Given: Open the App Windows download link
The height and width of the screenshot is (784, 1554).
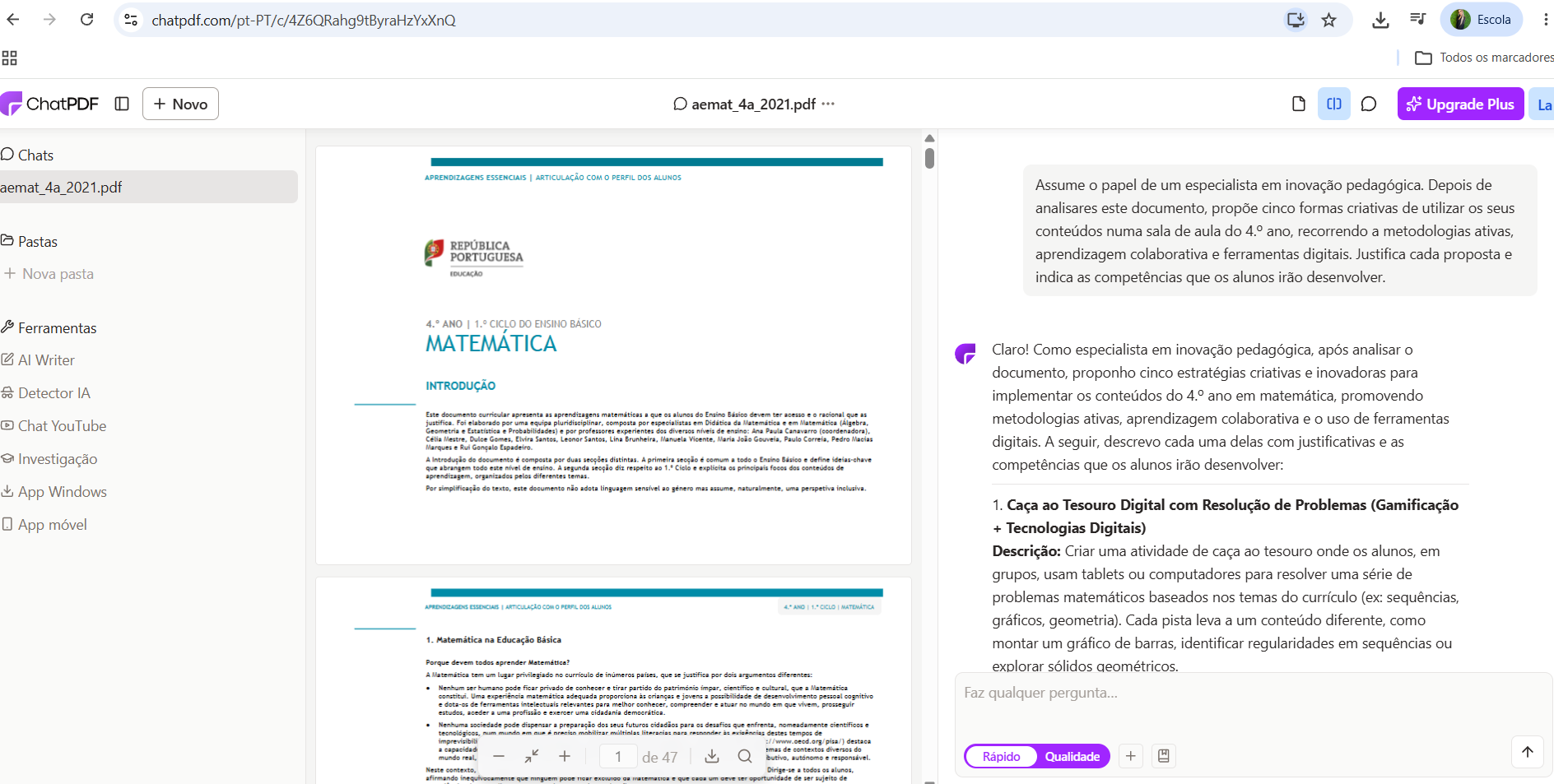Looking at the screenshot, I should [54, 491].
